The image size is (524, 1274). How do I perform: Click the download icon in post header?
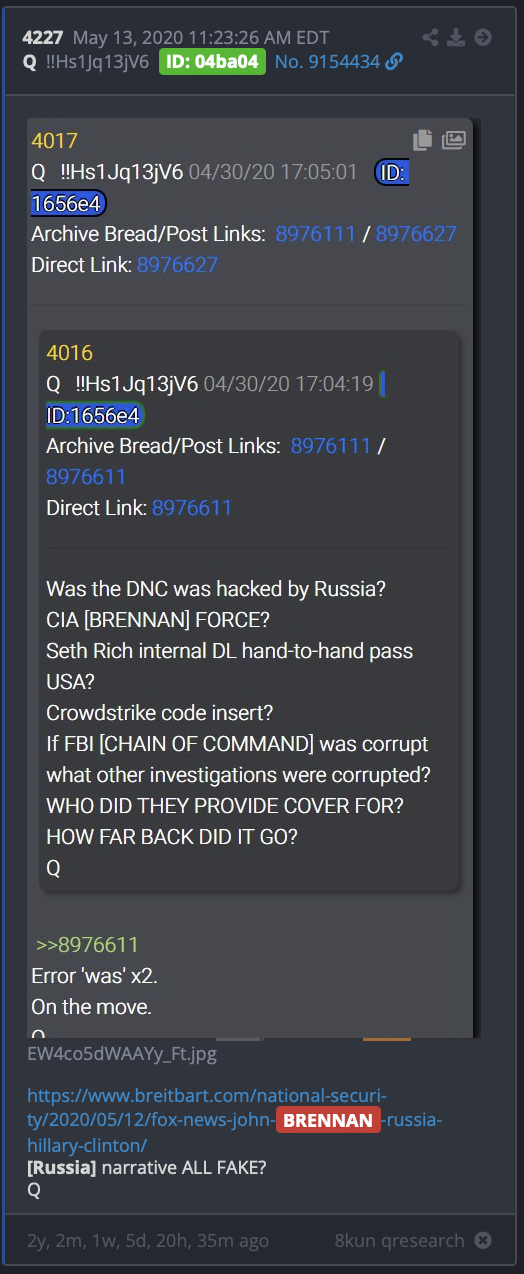coord(456,38)
